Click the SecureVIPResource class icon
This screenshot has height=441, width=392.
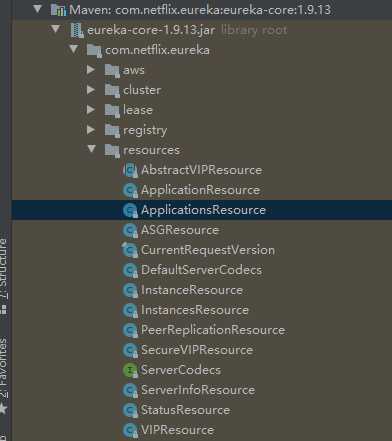click(x=130, y=351)
